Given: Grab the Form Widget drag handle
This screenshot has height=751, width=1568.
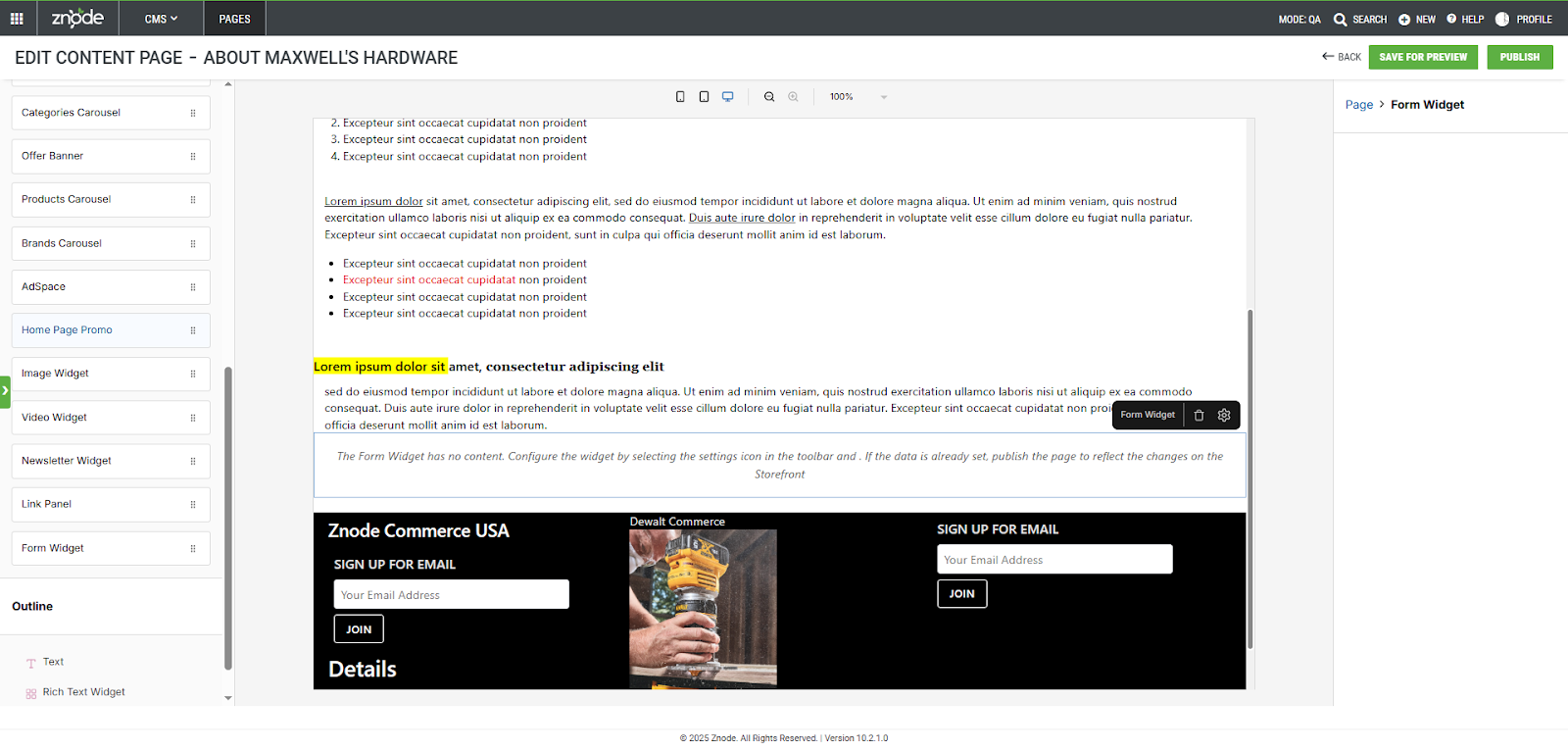Looking at the screenshot, I should point(193,548).
